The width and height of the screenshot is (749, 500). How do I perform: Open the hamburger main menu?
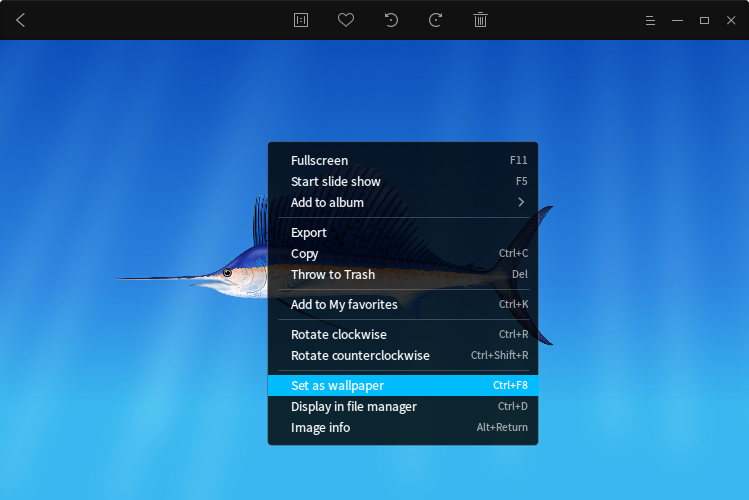pyautogui.click(x=650, y=21)
